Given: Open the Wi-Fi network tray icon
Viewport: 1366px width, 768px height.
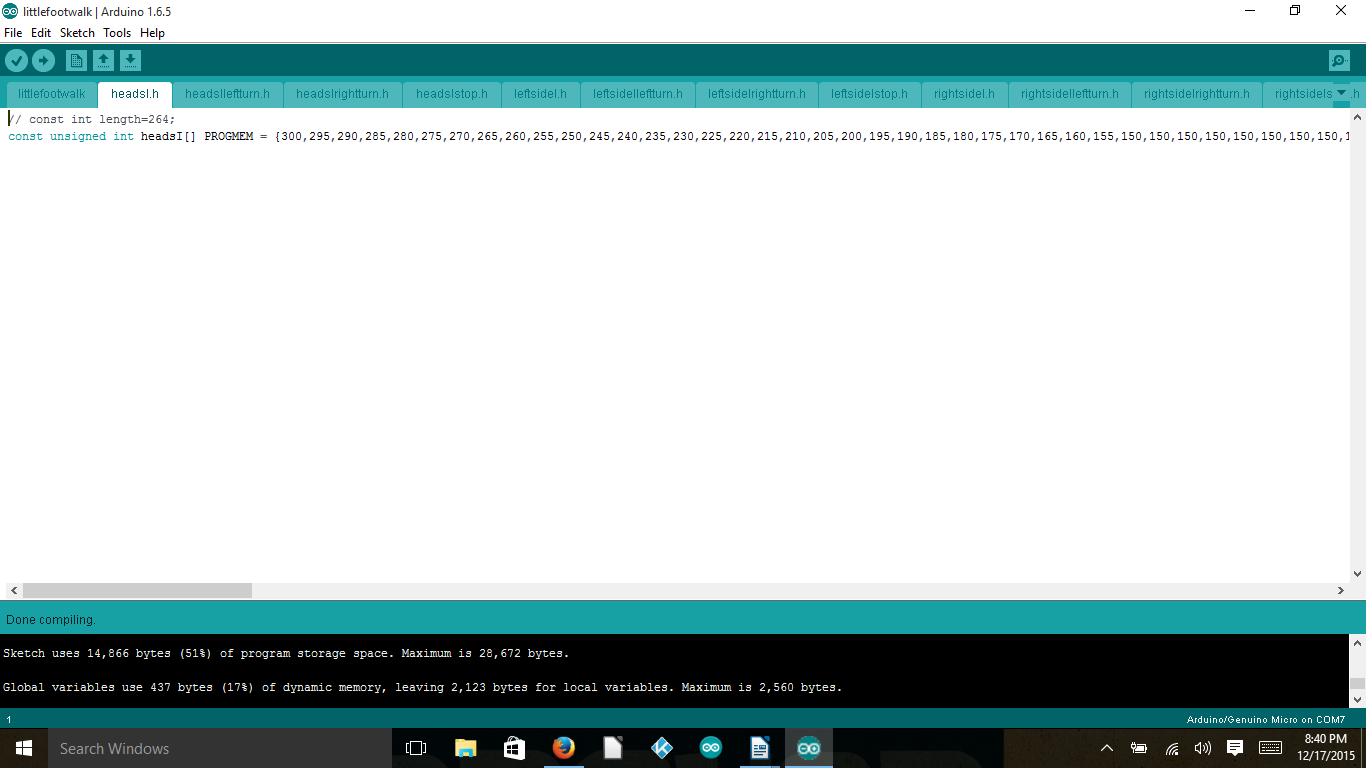Looking at the screenshot, I should (1171, 748).
